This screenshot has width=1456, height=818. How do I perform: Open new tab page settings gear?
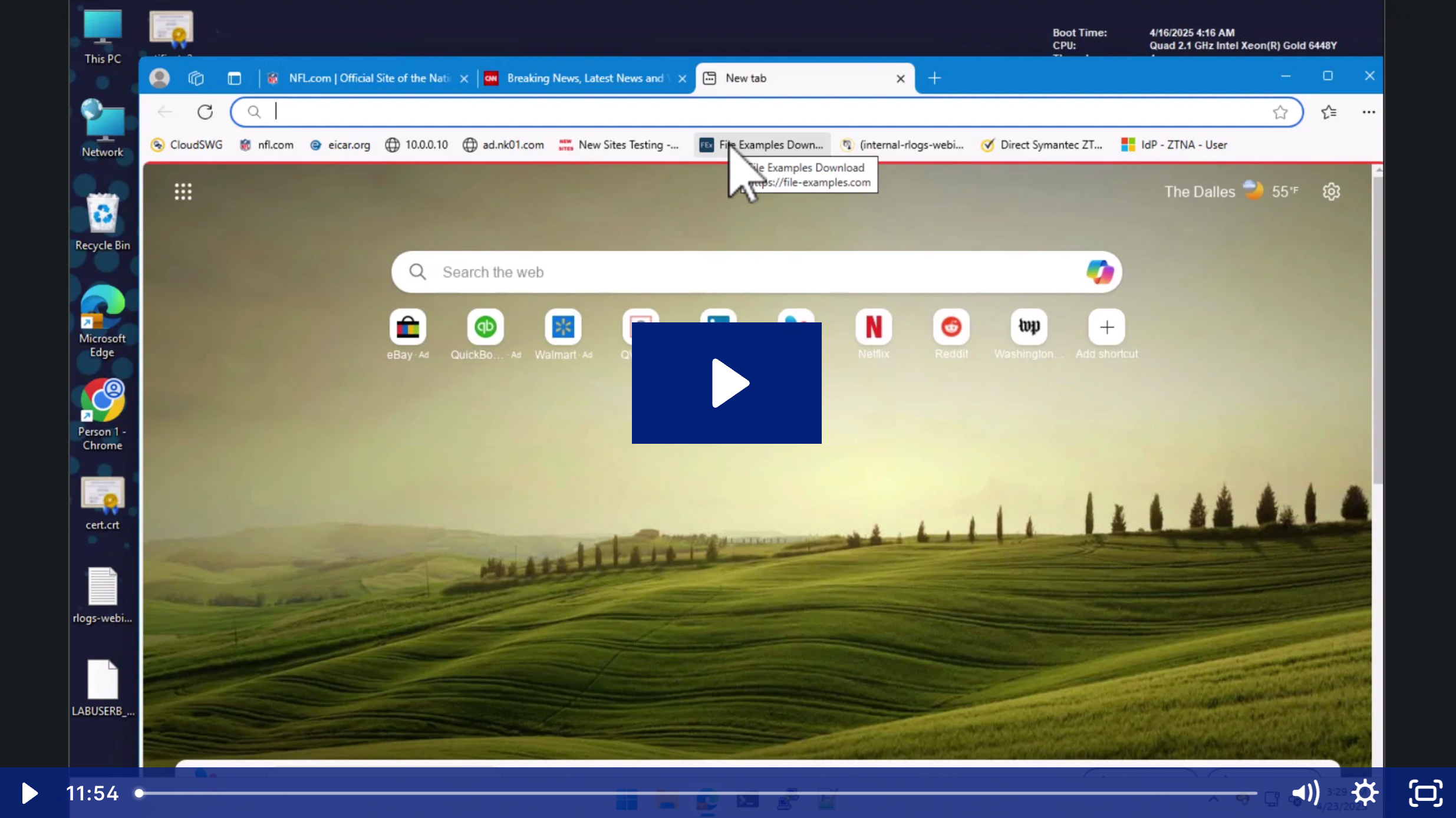click(x=1331, y=192)
